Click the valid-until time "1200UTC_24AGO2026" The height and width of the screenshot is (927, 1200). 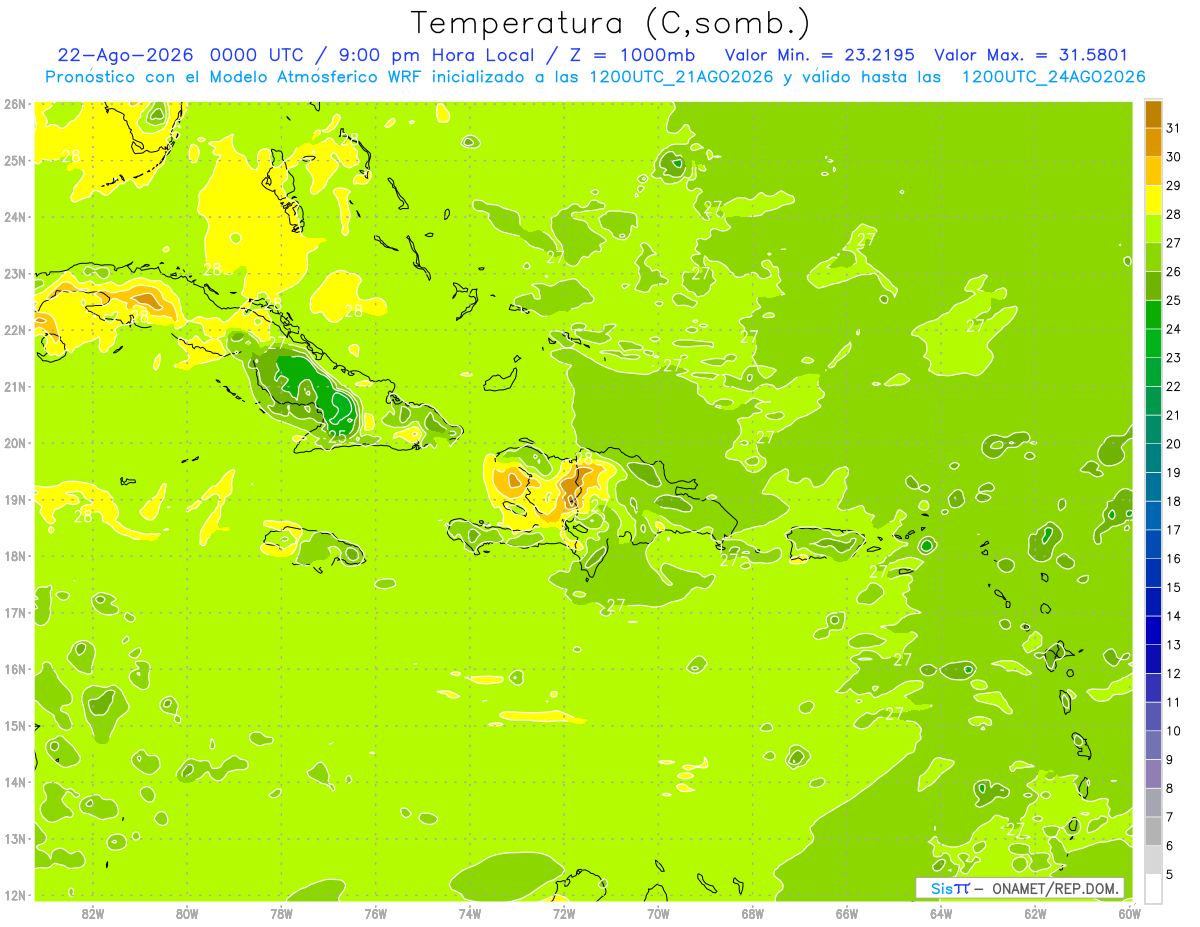(x=1053, y=77)
